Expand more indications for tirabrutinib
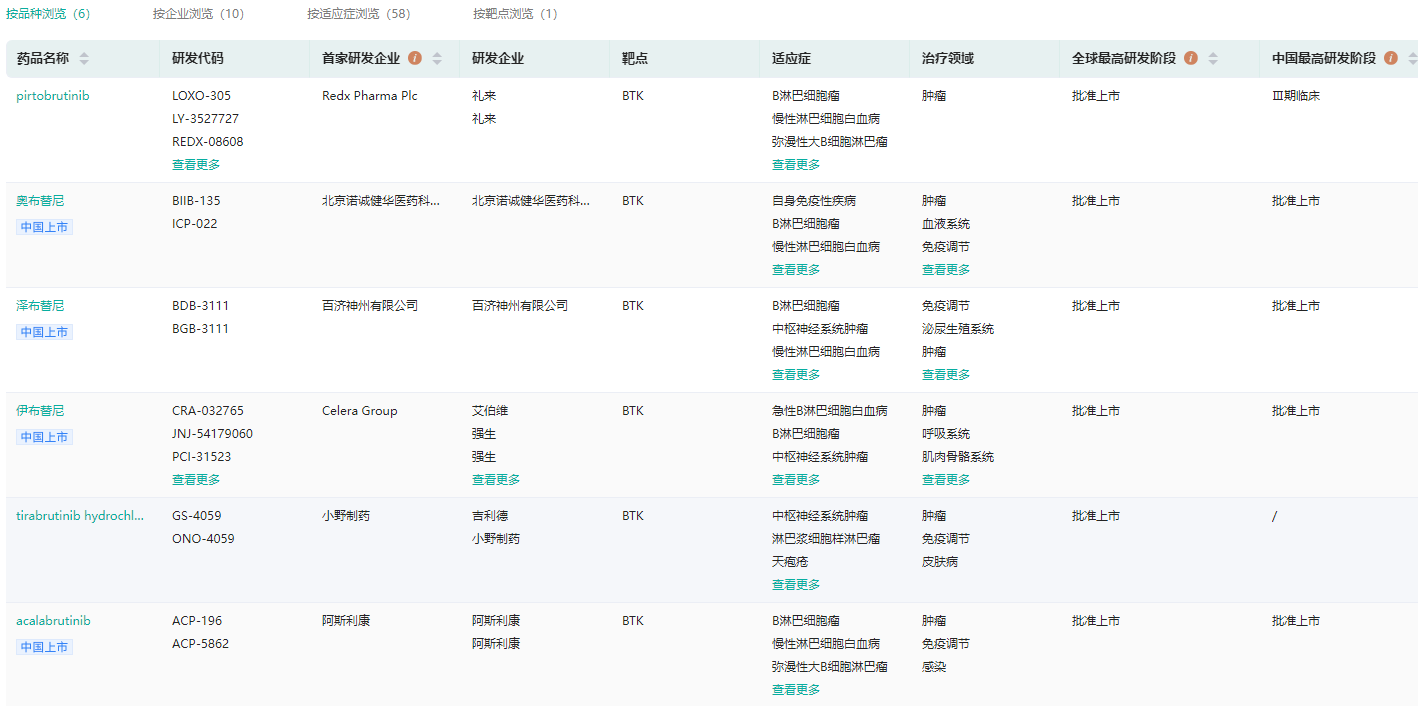1418x706 pixels. 796,585
